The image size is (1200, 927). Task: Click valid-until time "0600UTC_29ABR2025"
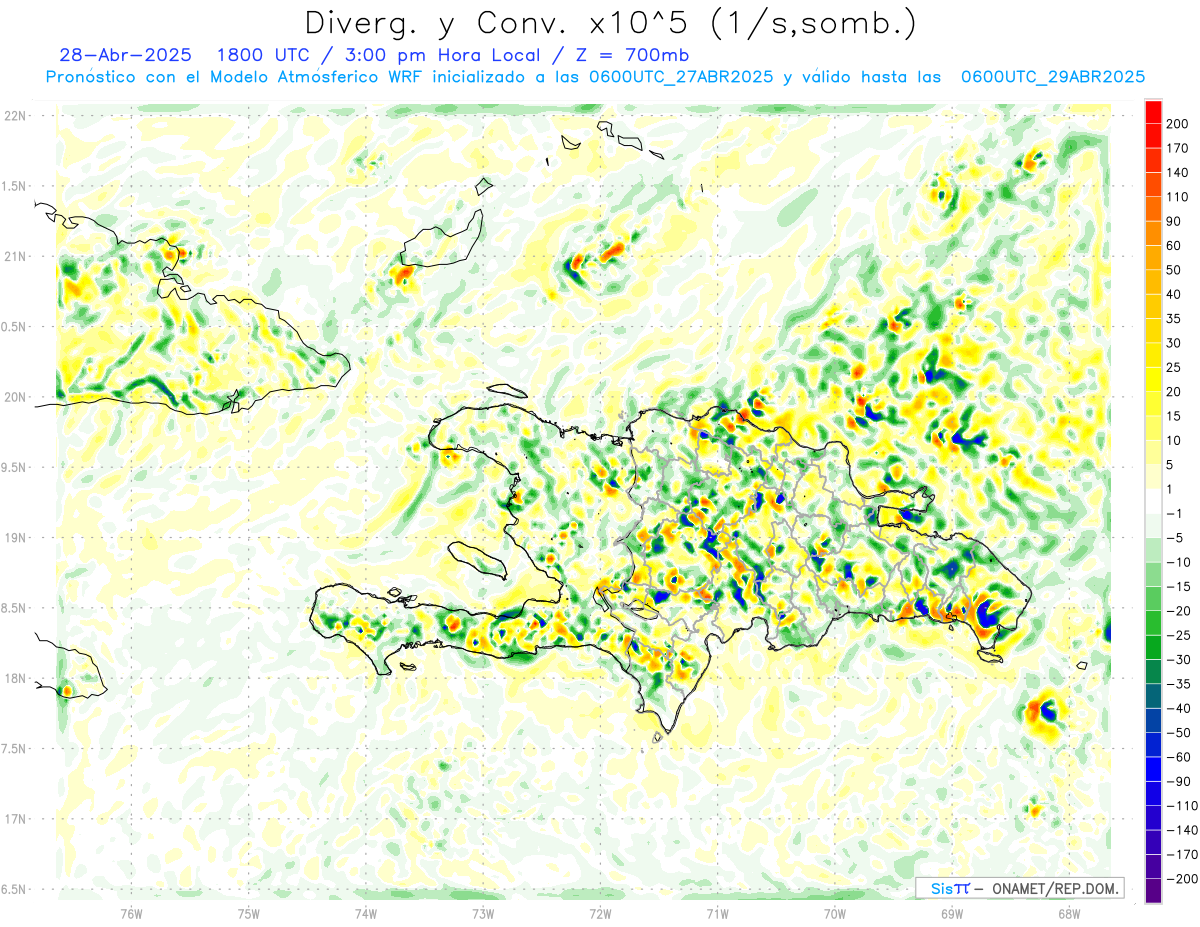click(x=1052, y=77)
